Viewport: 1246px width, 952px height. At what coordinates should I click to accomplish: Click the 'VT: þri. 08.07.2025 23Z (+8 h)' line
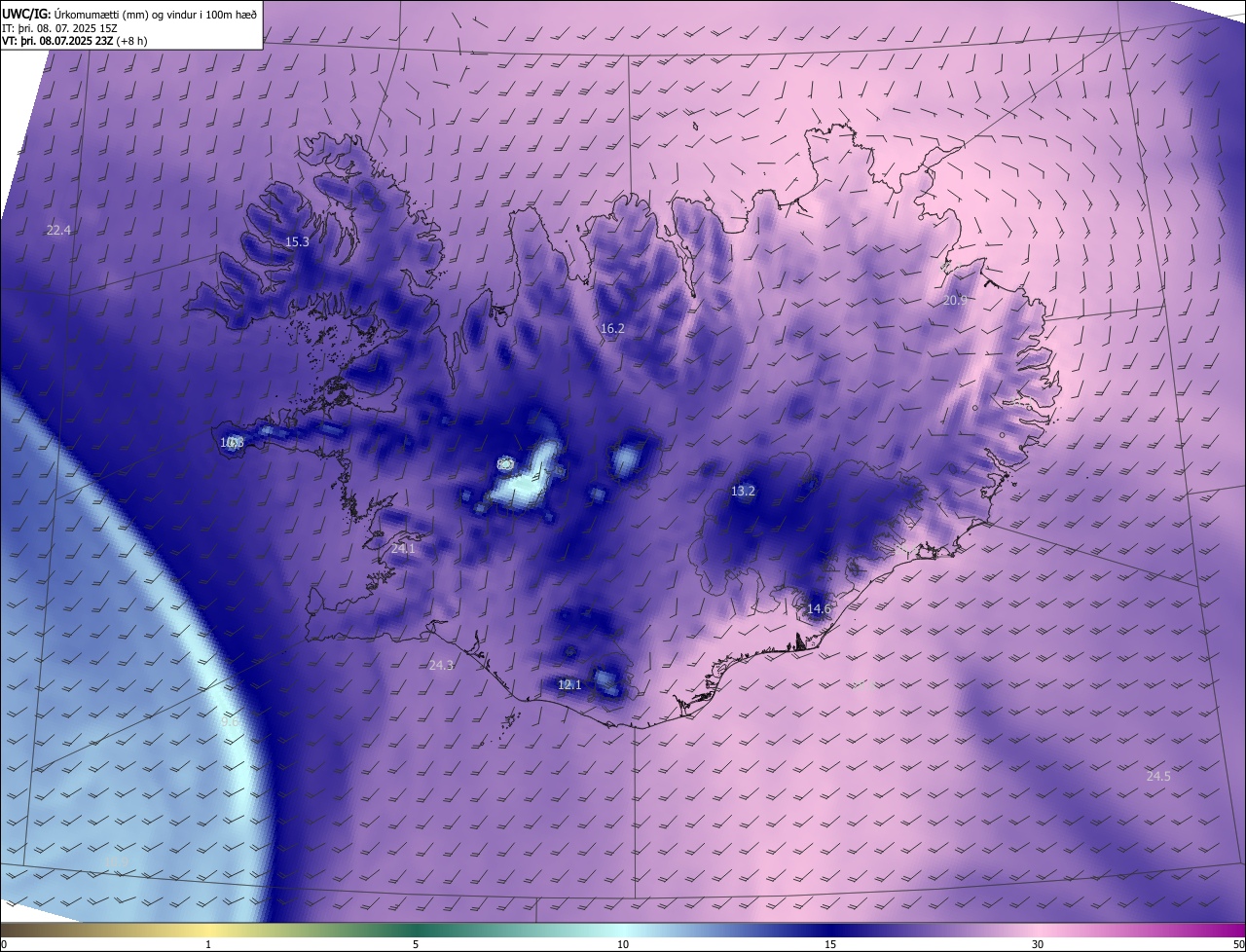tap(77, 42)
